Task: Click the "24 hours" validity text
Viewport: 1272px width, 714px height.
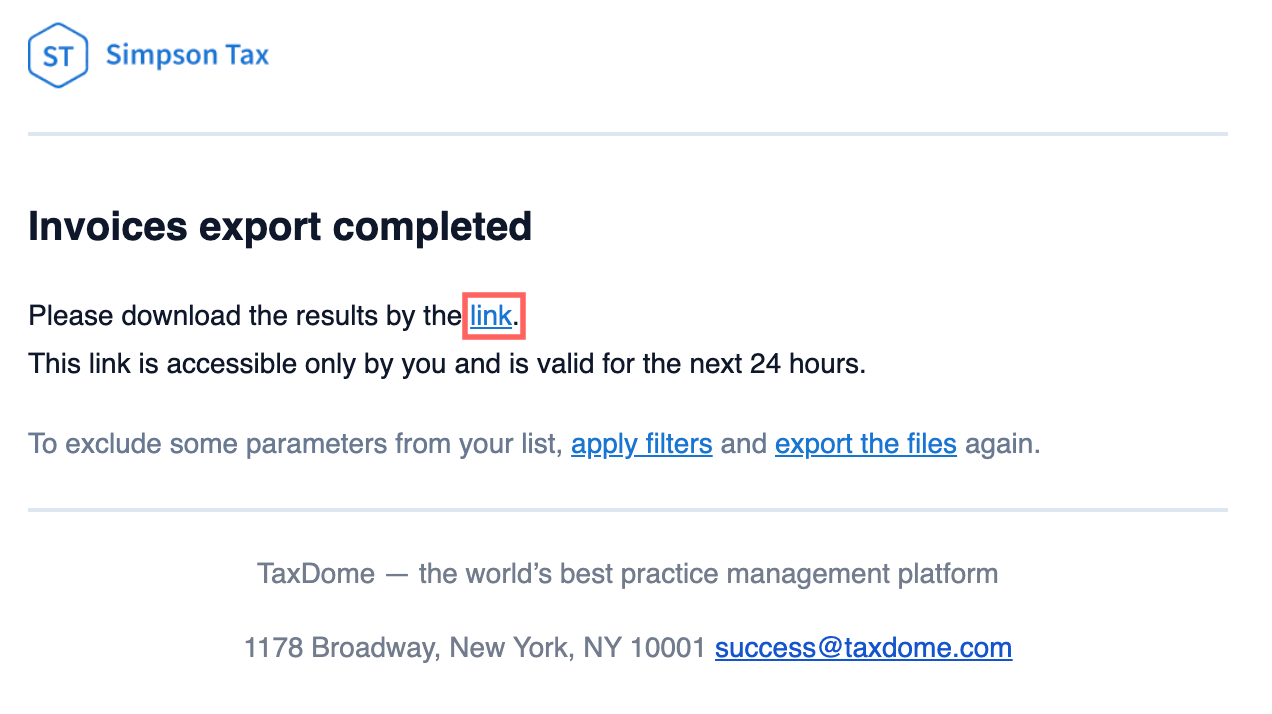Action: 805,364
